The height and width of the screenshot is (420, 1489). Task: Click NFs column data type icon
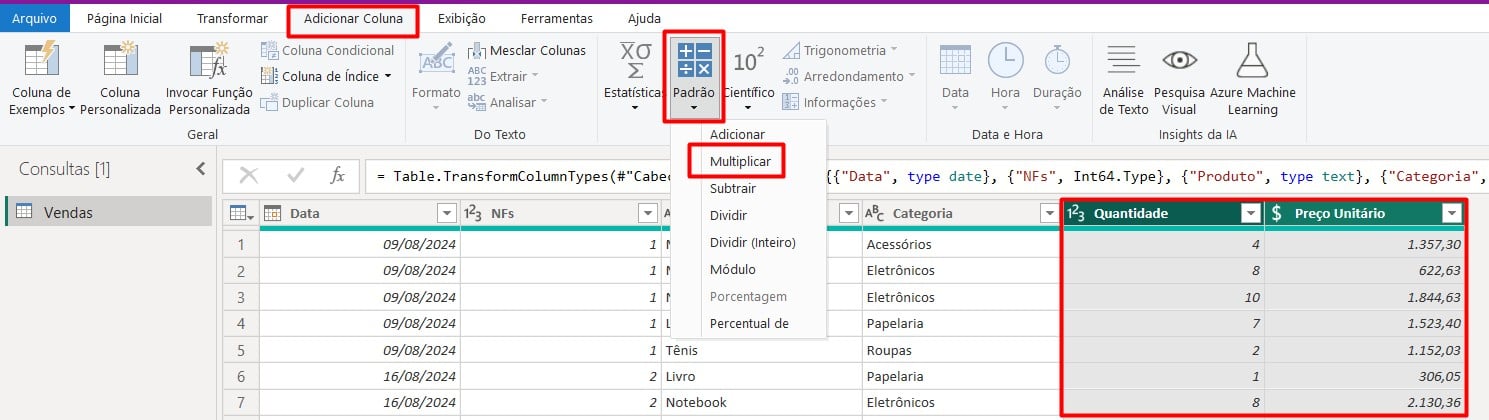473,213
